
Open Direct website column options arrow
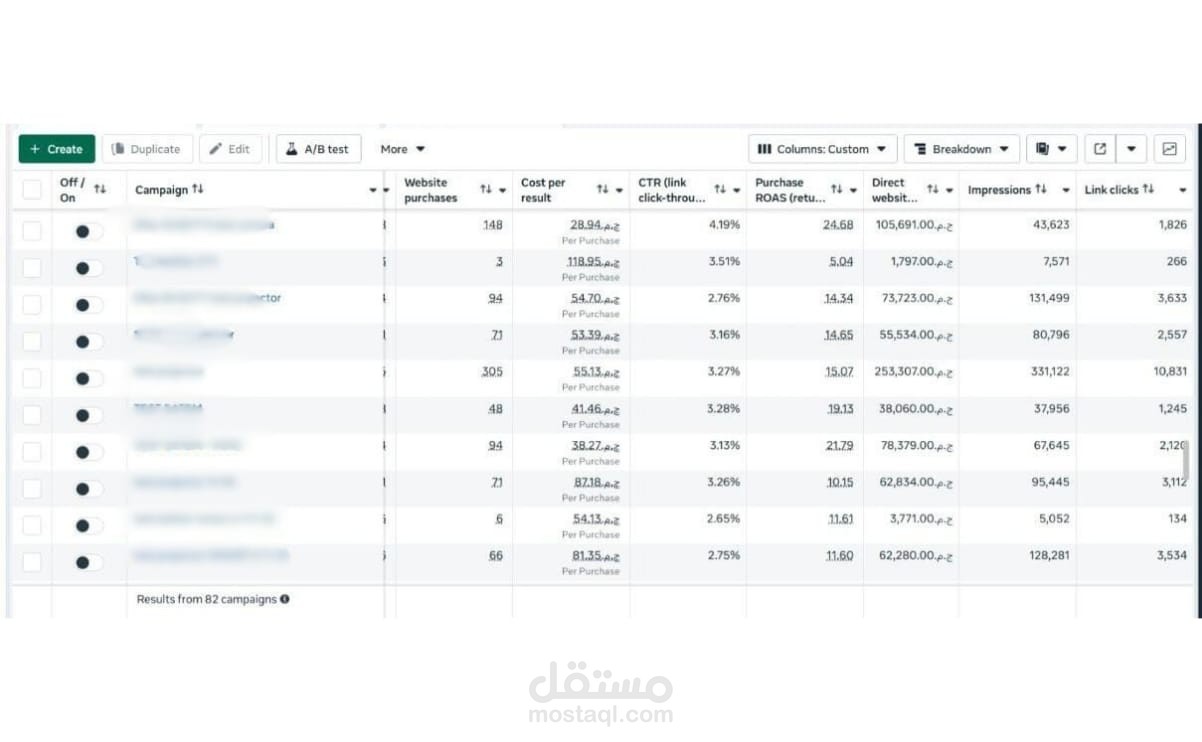[x=949, y=190]
